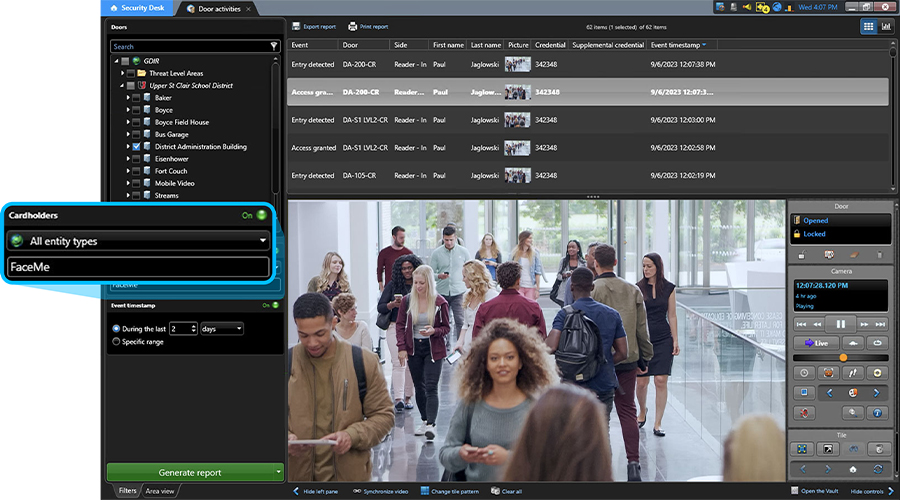Pause the camera video playback

coord(840,324)
